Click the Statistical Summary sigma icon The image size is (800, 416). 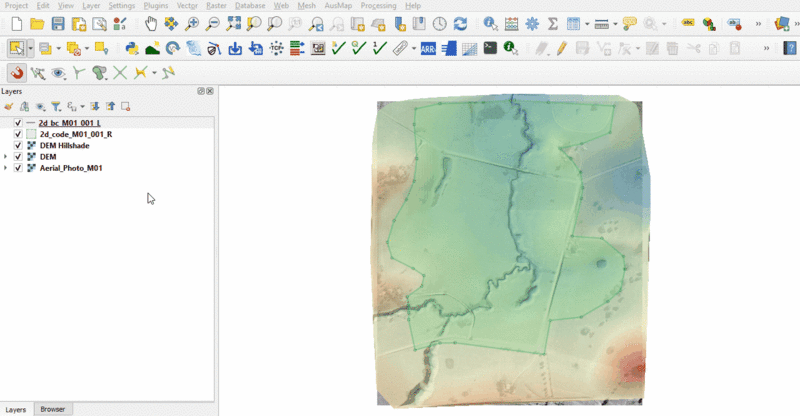coord(552,23)
